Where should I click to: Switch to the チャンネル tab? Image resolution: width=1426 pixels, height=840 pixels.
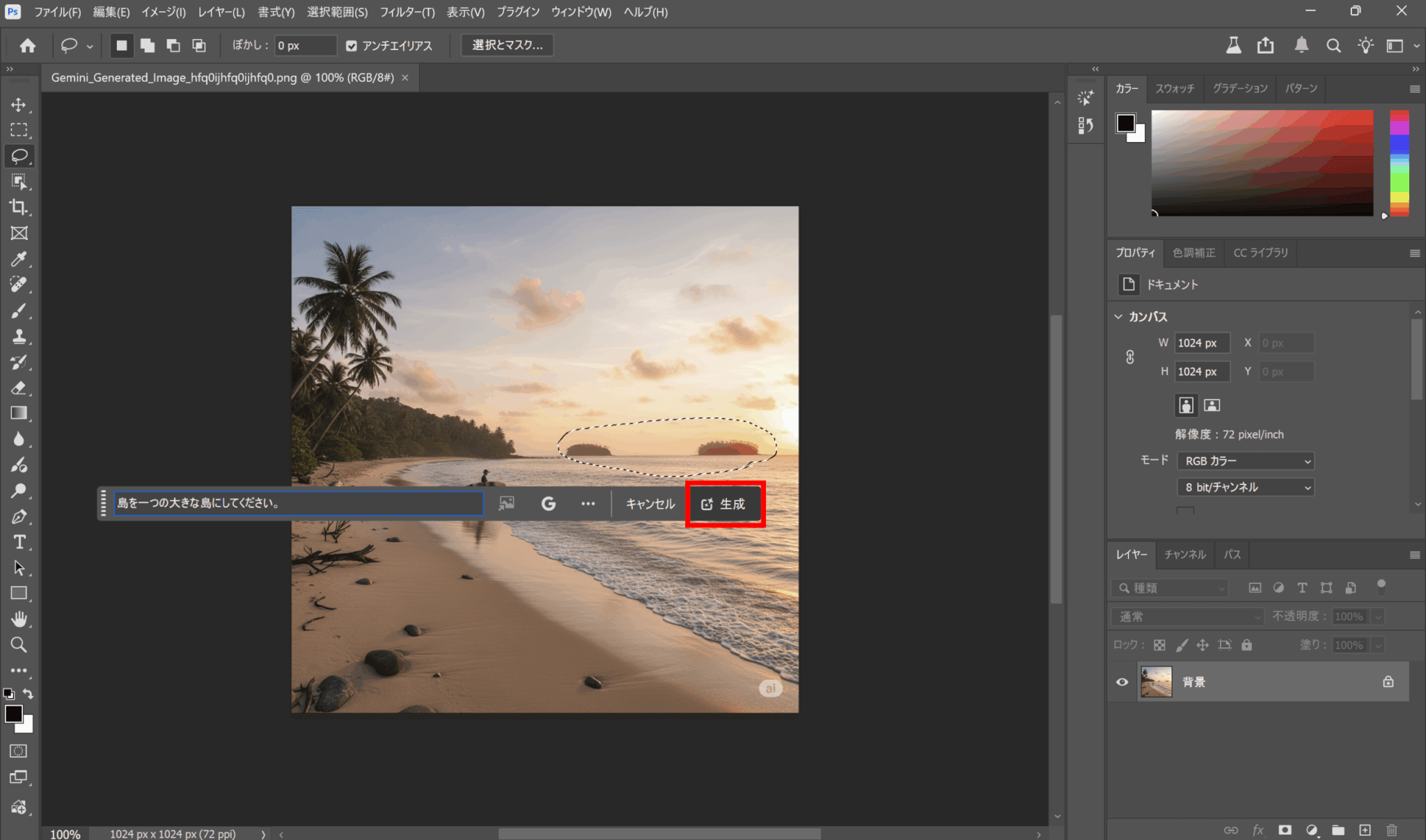(1184, 555)
